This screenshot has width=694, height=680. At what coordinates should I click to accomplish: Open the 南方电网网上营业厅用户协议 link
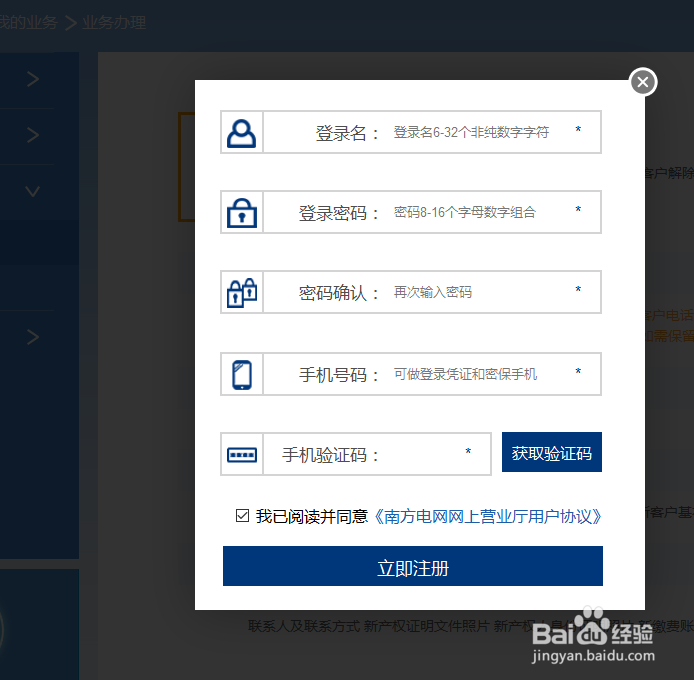click(487, 517)
